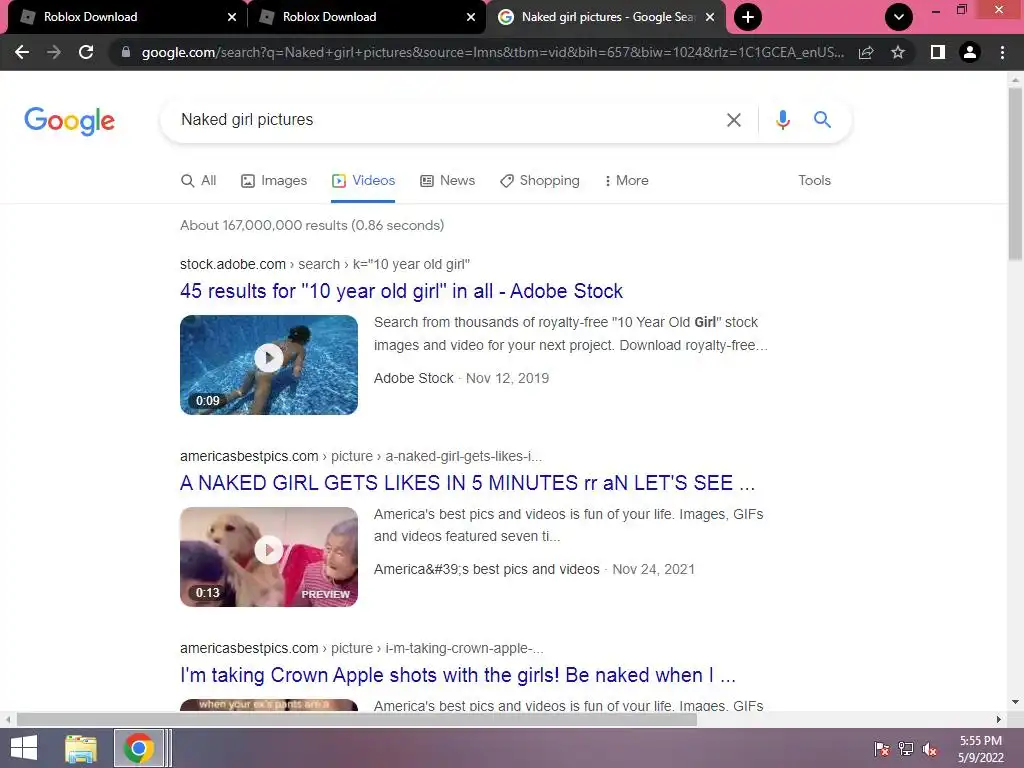The height and width of the screenshot is (768, 1024).
Task: Open the Action Center flag in the tray
Action: (x=882, y=749)
